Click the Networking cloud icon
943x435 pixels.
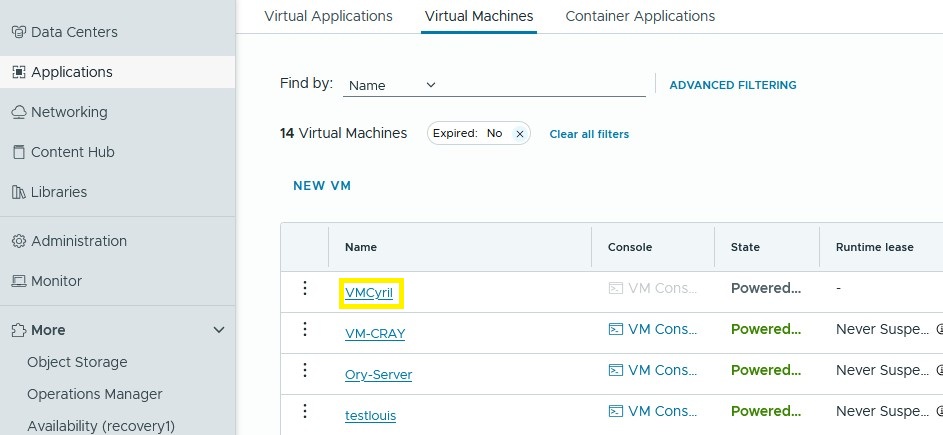[18, 112]
